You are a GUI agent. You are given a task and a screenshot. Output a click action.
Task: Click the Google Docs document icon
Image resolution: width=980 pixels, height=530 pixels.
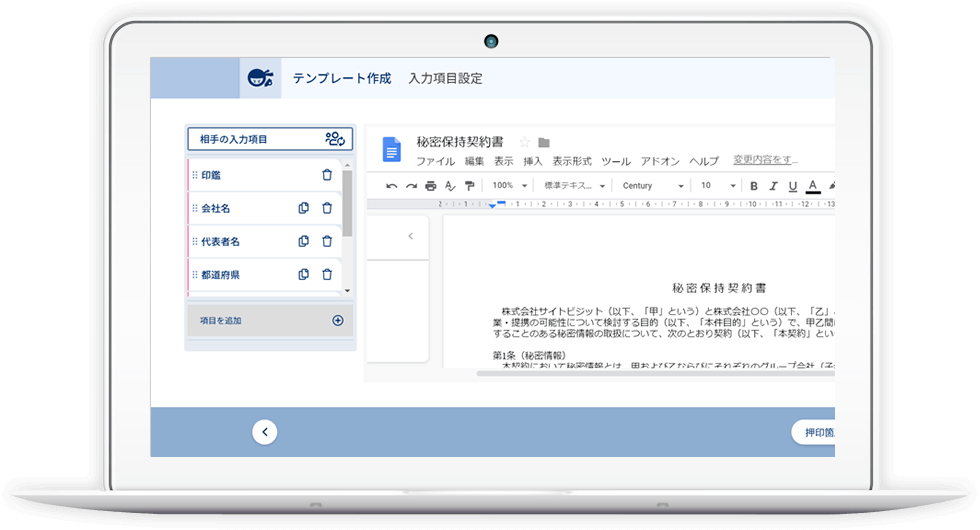pos(391,149)
